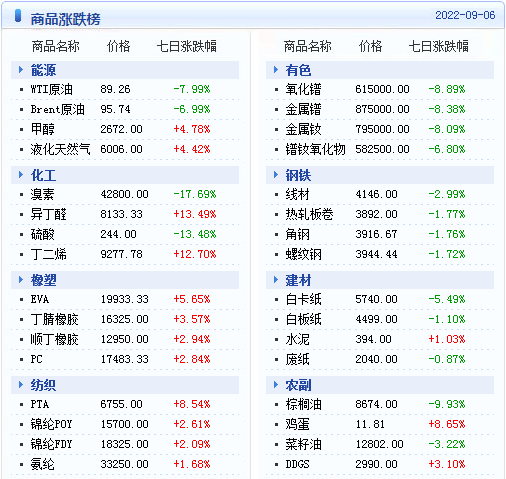Image resolution: width=506 pixels, height=479 pixels.
Task: Open the 废纸 commodity entry
Action: tap(297, 359)
